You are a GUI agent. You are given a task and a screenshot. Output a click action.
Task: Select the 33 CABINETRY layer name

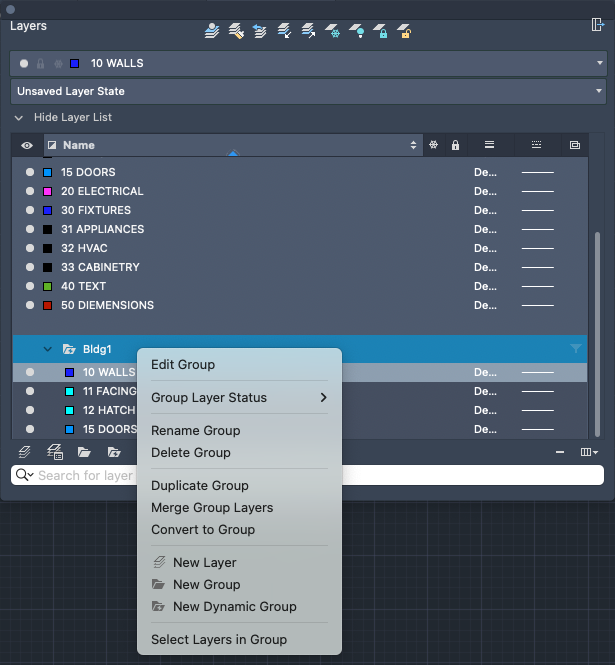click(100, 267)
